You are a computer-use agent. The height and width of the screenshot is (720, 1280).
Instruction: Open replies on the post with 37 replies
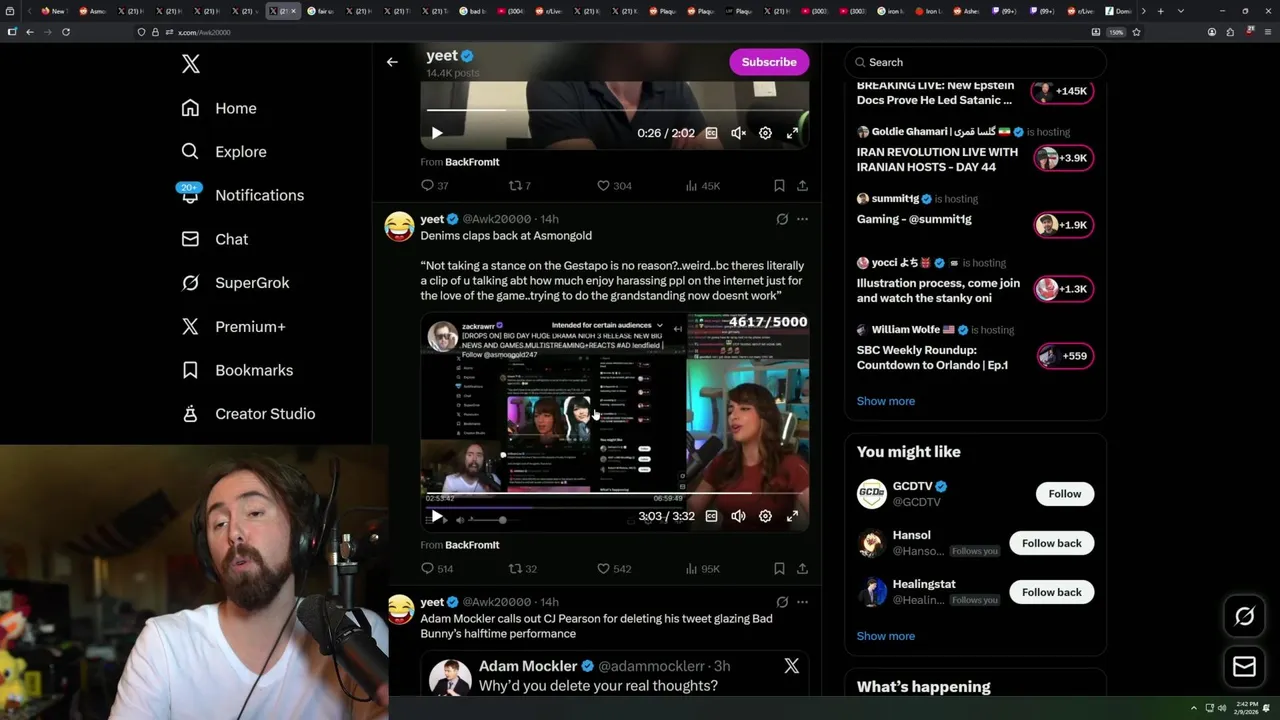pos(434,186)
